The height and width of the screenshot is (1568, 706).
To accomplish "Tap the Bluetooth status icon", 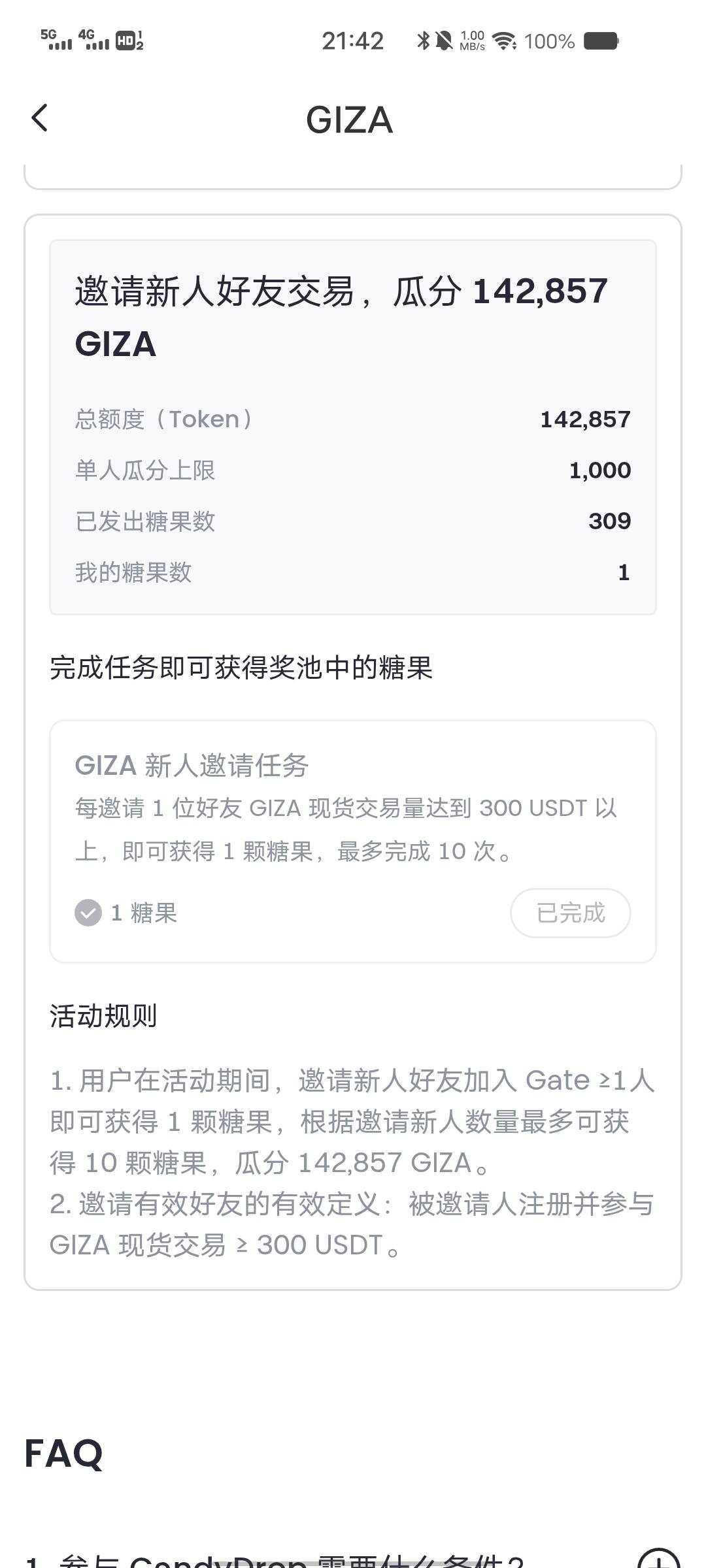I will (423, 41).
